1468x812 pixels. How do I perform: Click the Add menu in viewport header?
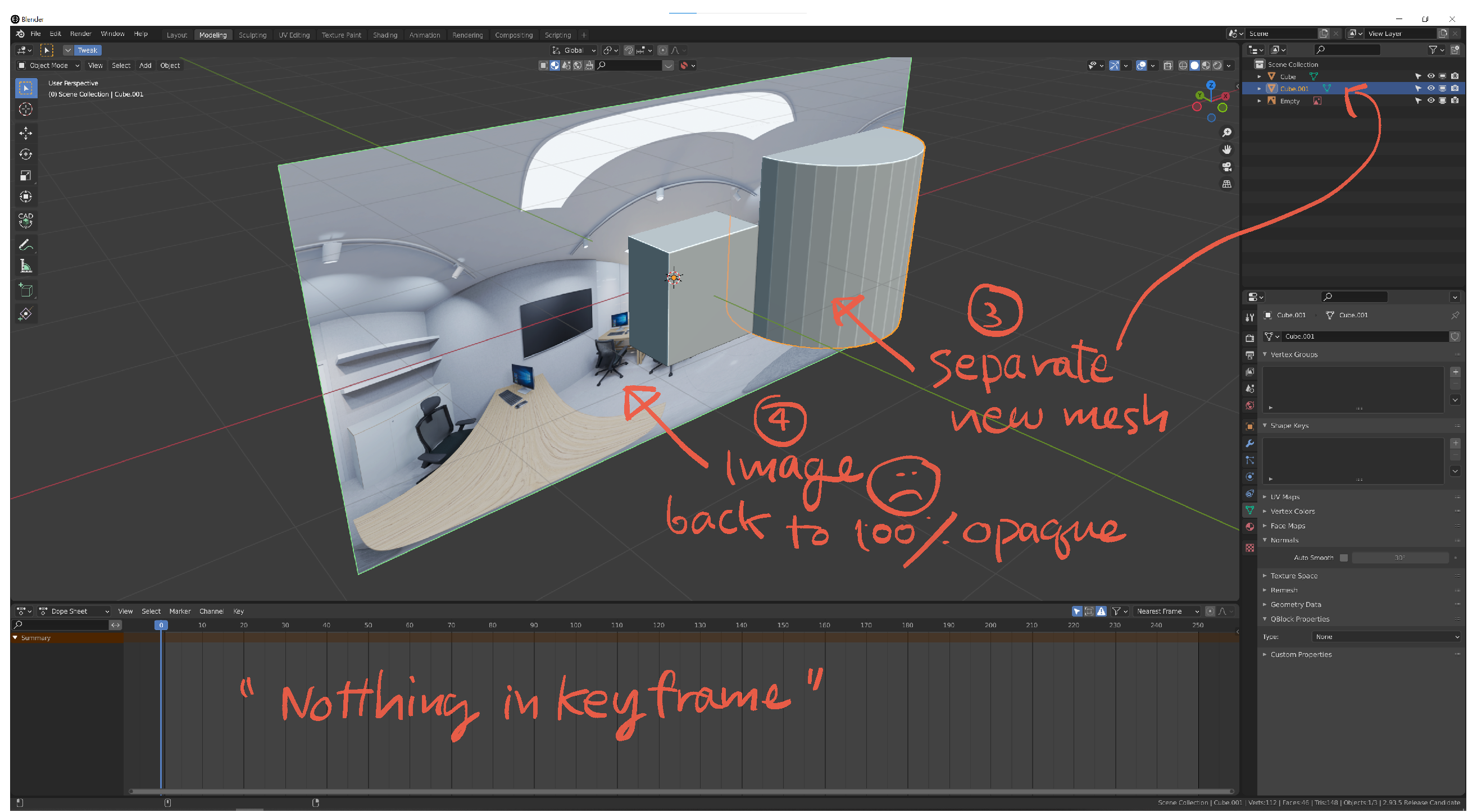146,66
